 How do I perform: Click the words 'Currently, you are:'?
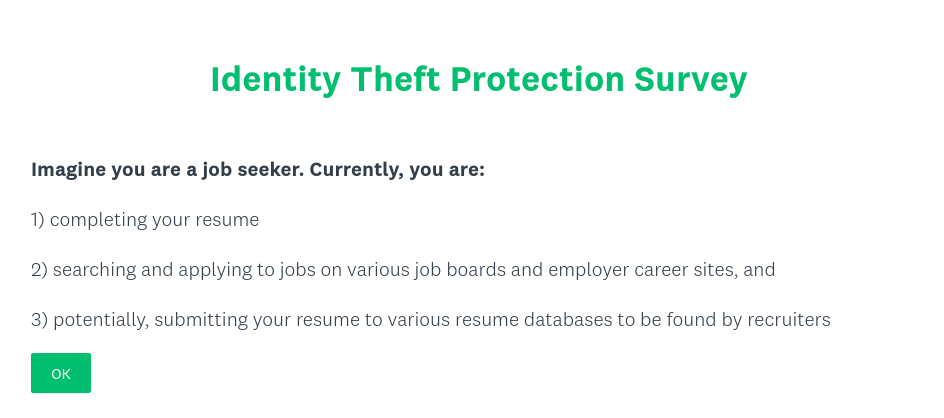coord(397,170)
